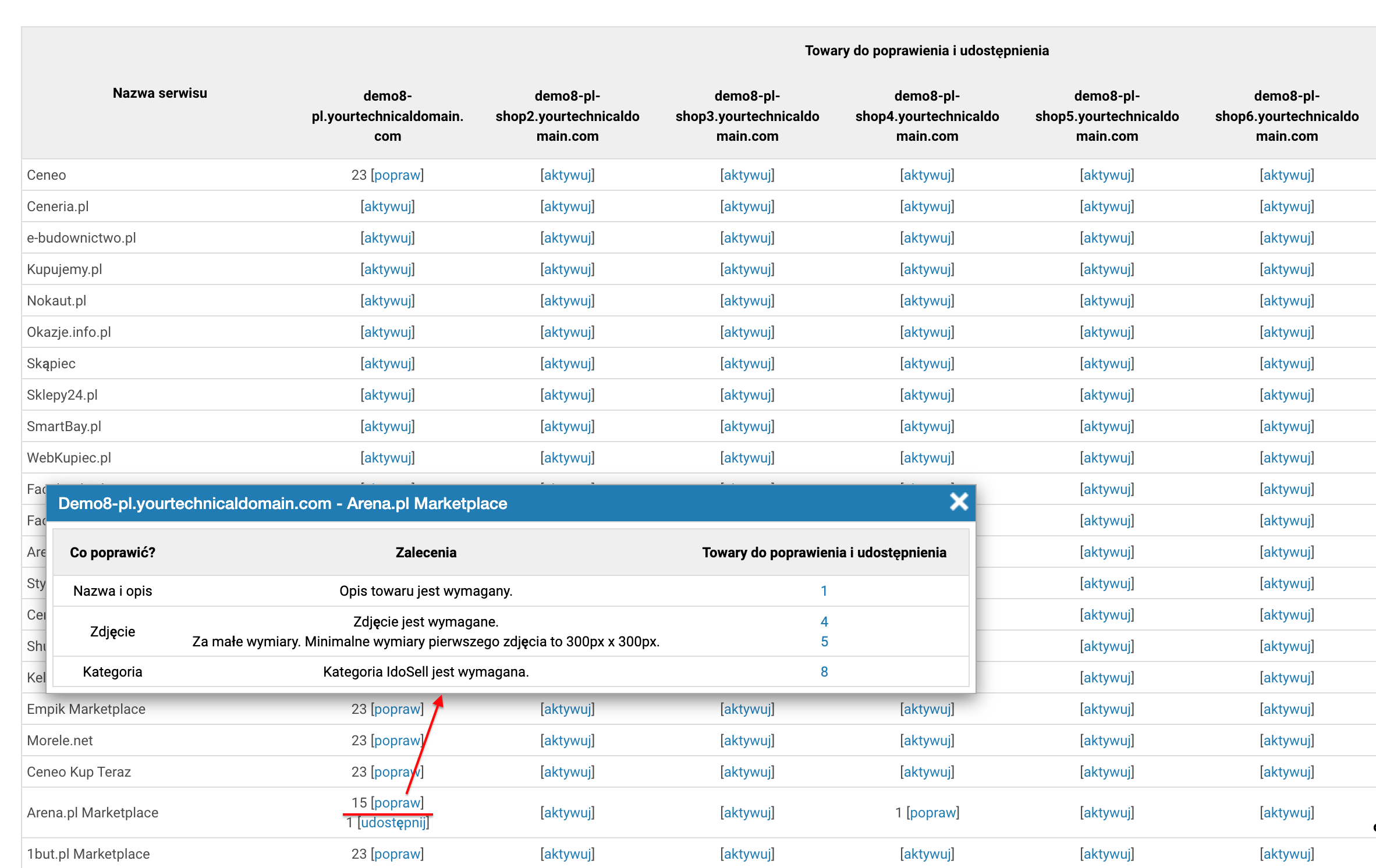Screen dimensions: 1376x868
Task: Activate Ceneria.pl for shop5
Action: tap(1107, 207)
